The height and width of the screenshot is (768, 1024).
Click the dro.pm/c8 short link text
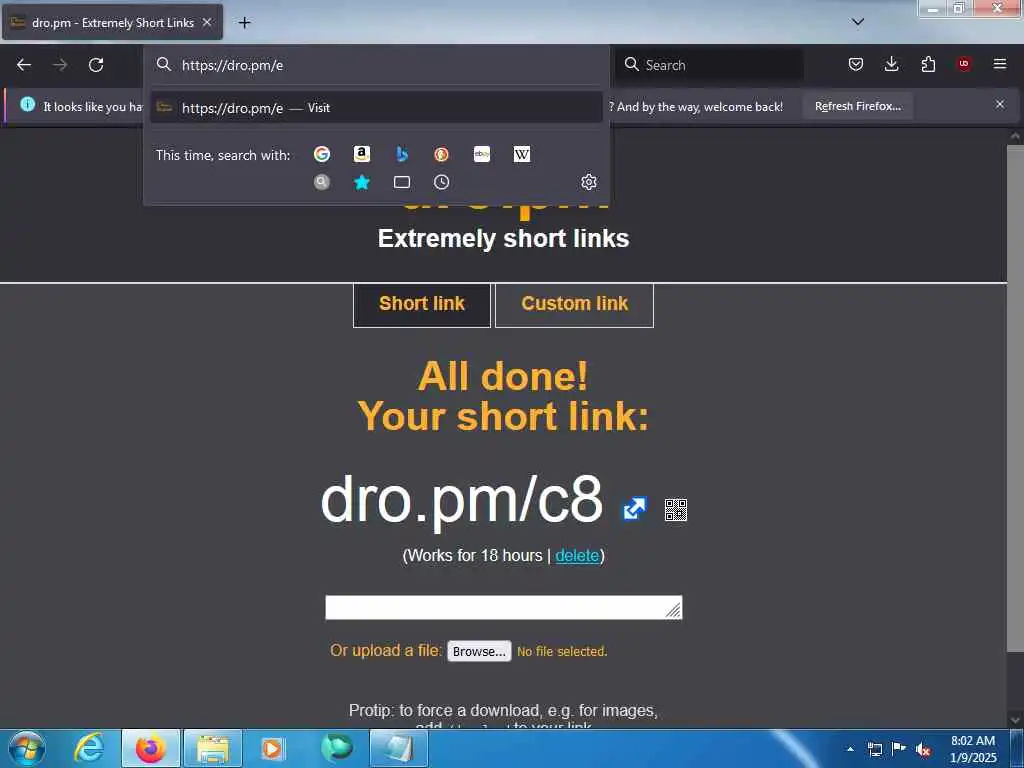(462, 500)
